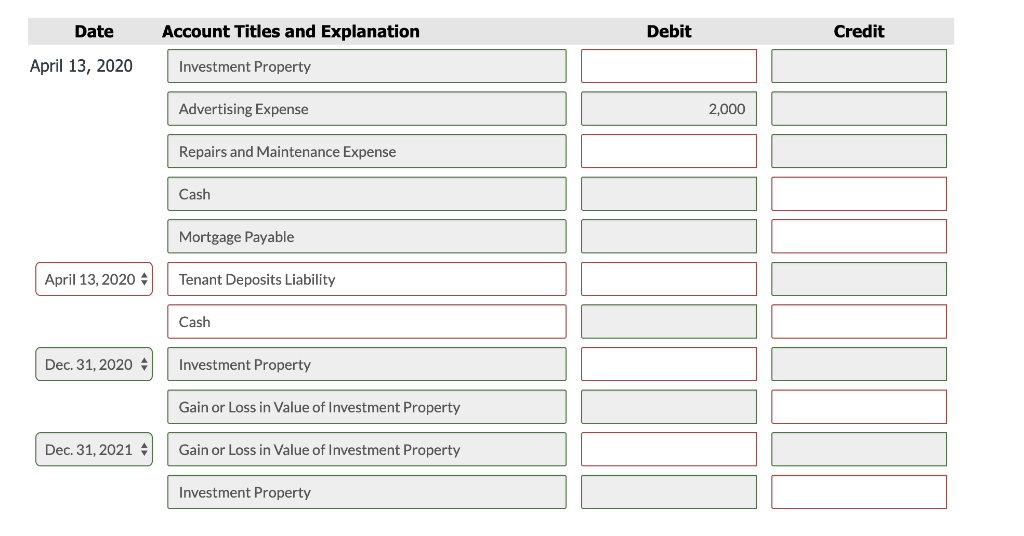Screen dimensions: 1024x536
Task: Click the Tenant Deposits Liability debit field
Action: pyautogui.click(x=669, y=279)
